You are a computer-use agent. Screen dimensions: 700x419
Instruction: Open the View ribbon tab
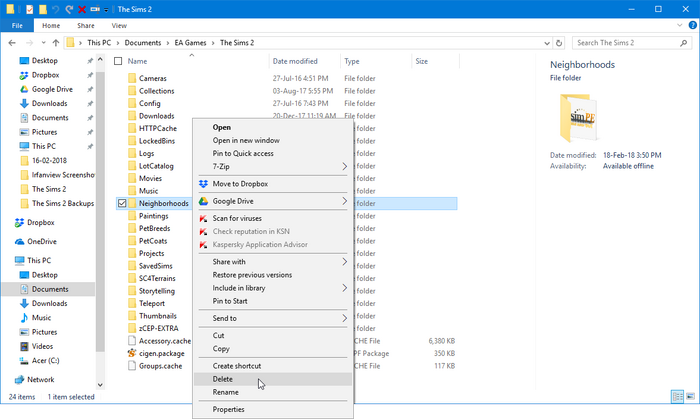119,25
